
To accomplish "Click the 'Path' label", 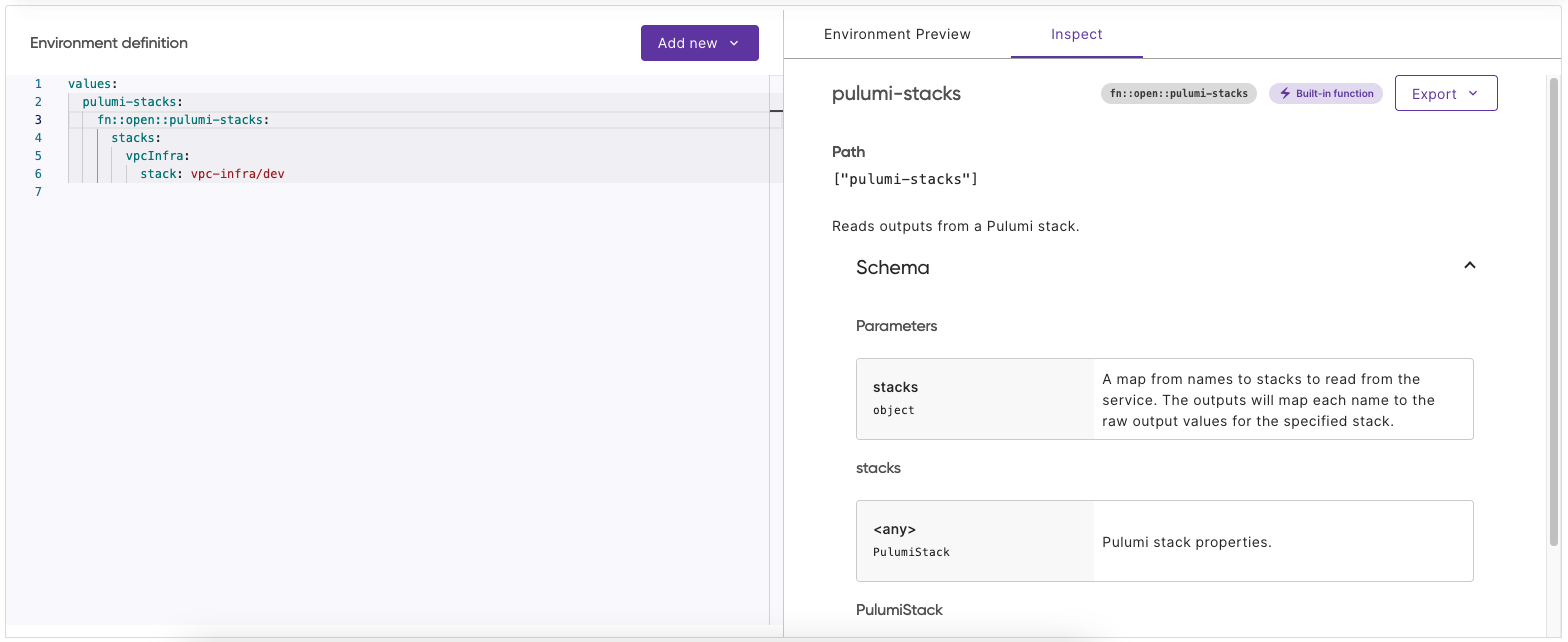I will coord(848,152).
